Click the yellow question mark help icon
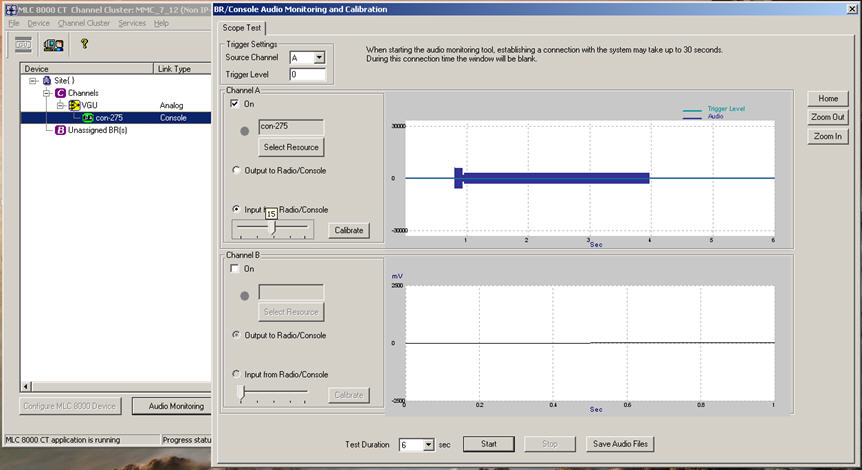 [x=84, y=44]
